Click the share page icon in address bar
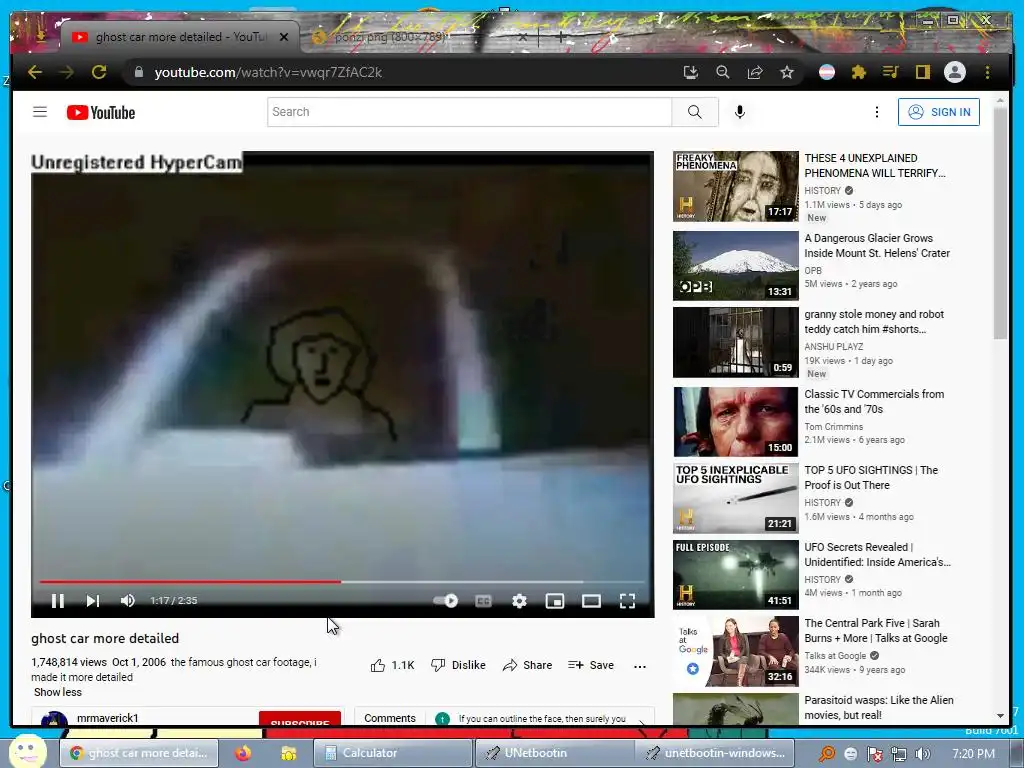The height and width of the screenshot is (768, 1024). 755,72
